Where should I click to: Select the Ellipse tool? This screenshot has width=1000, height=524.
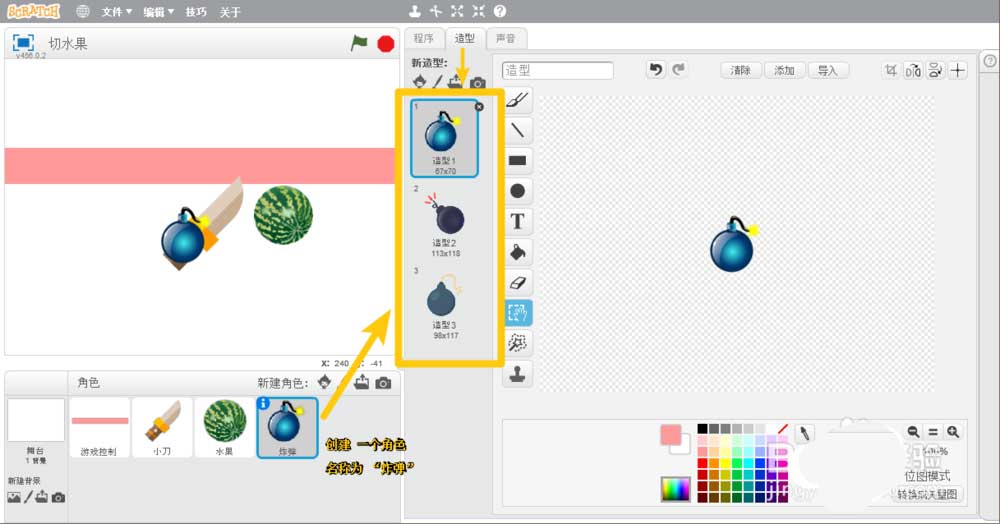coord(517,191)
